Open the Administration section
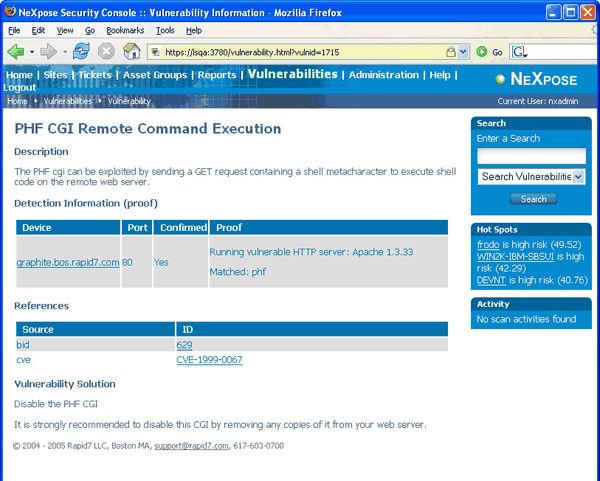 point(383,75)
